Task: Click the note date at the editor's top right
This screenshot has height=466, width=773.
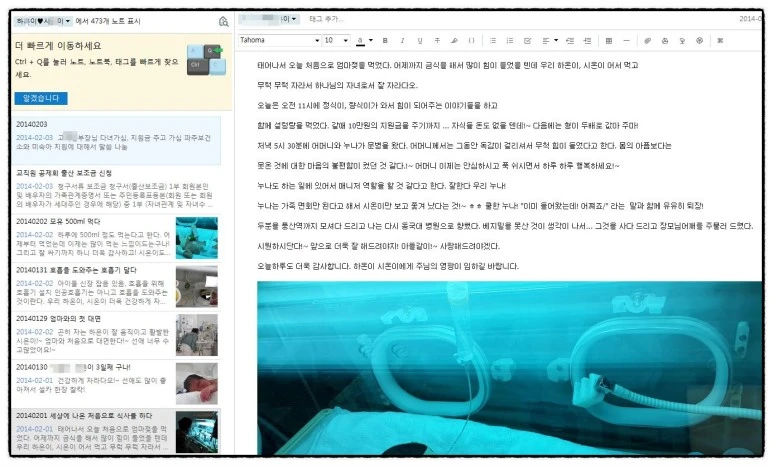Action: coord(750,19)
